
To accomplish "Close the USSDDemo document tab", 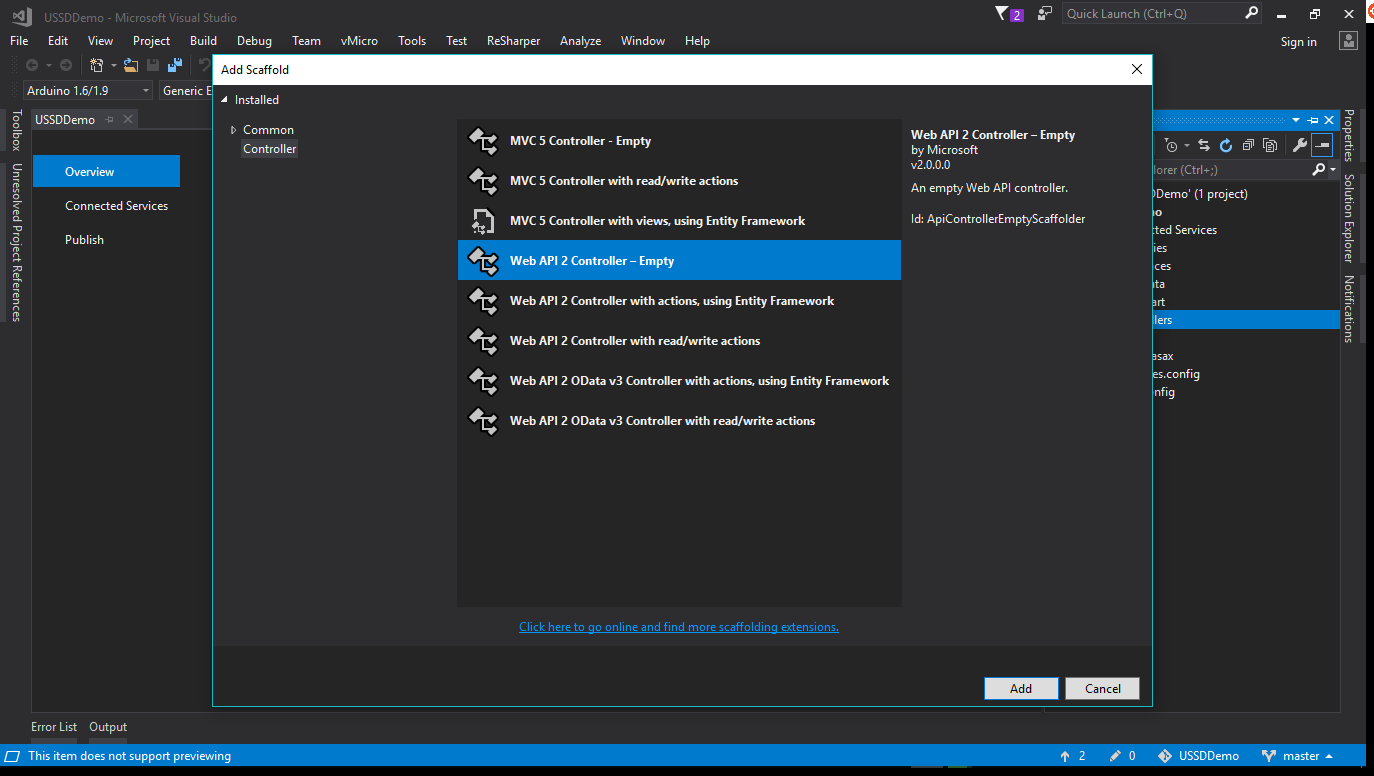I will pos(127,119).
